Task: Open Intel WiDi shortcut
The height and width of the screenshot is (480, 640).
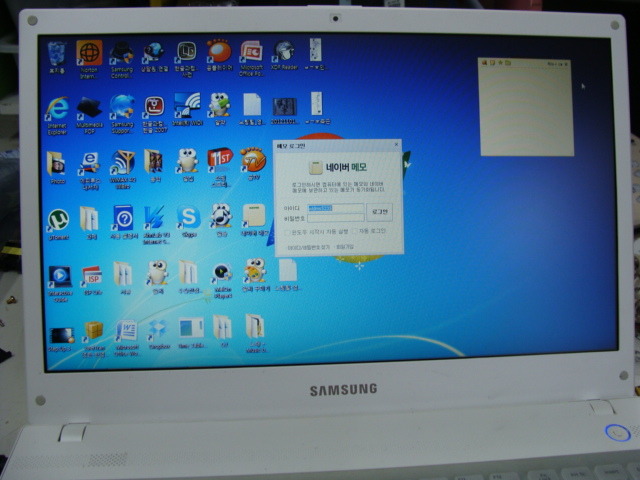Action: (187, 109)
